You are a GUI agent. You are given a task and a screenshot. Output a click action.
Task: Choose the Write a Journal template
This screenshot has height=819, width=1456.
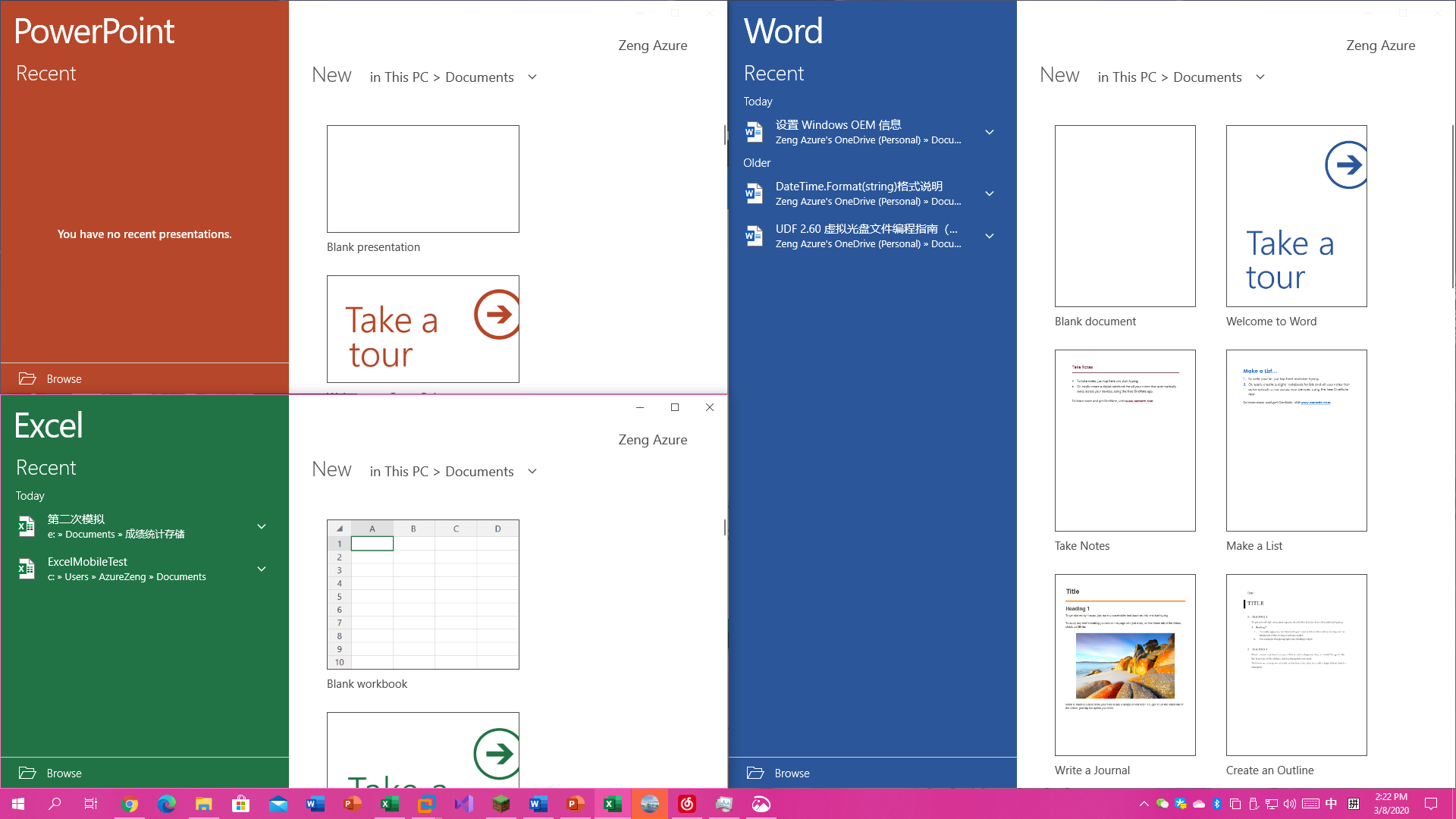(x=1125, y=665)
